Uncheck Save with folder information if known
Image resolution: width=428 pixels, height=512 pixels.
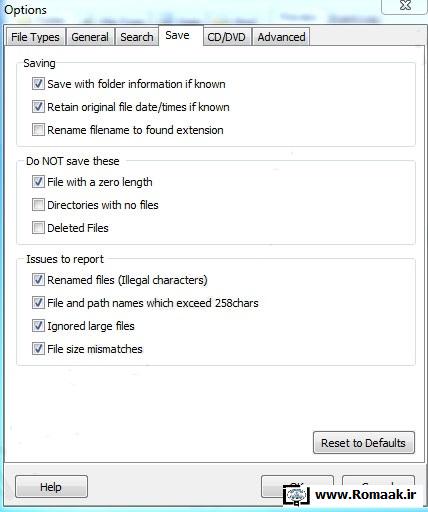pyautogui.click(x=38, y=84)
